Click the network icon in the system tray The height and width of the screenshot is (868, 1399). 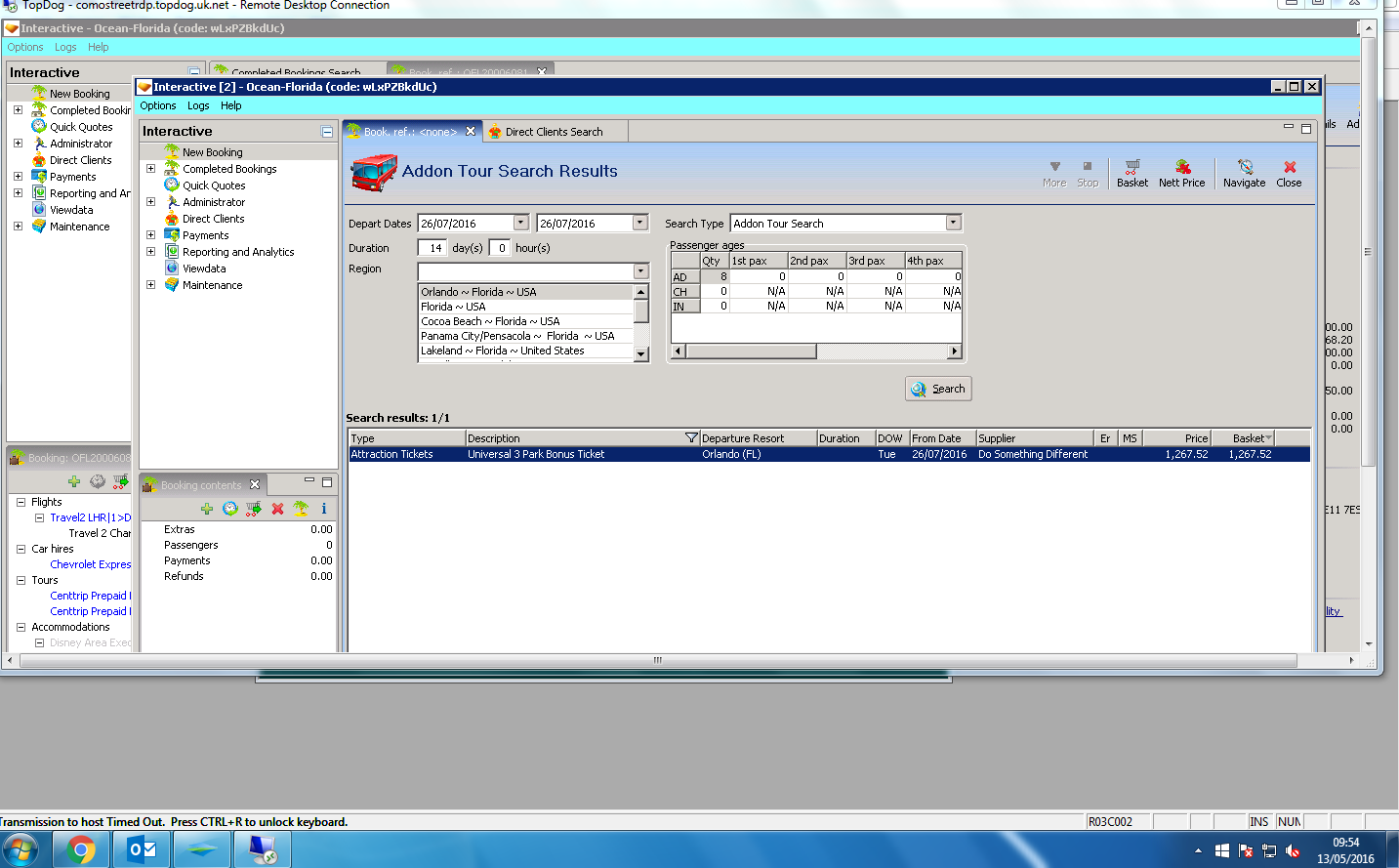click(x=1269, y=850)
